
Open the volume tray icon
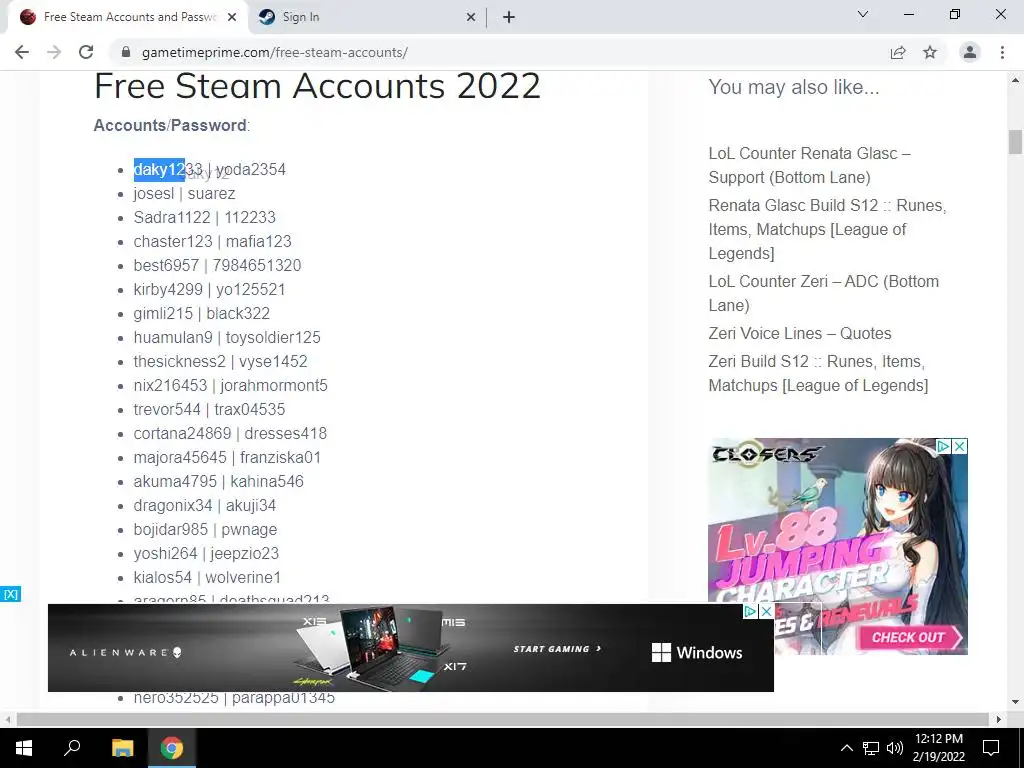[x=894, y=748]
